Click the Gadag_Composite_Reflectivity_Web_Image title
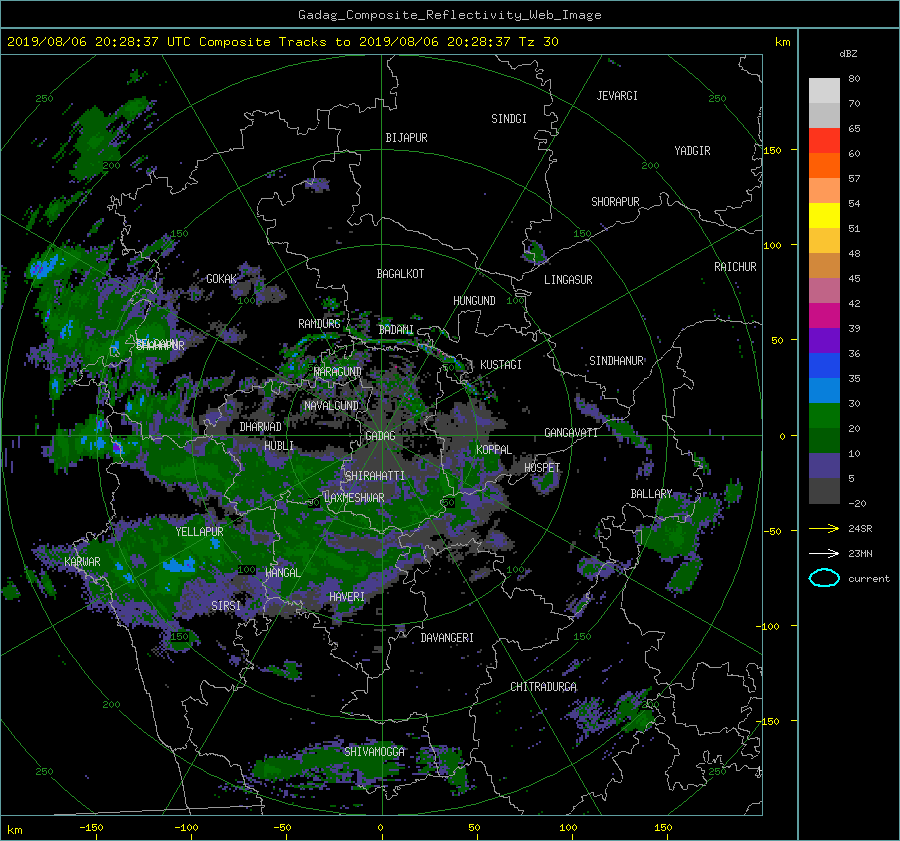Screen dimensions: 900x841 coord(449,15)
